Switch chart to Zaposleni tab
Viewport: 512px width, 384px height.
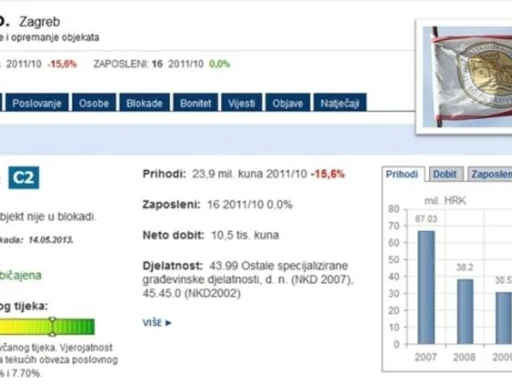pos(490,174)
